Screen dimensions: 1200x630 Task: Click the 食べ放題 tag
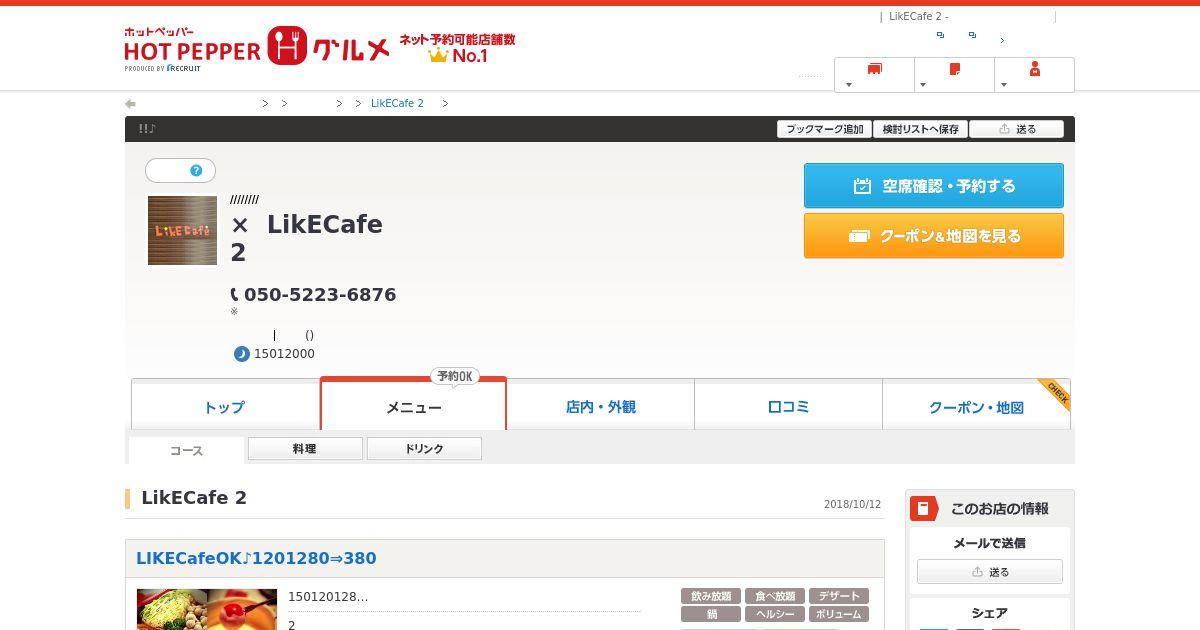click(775, 596)
